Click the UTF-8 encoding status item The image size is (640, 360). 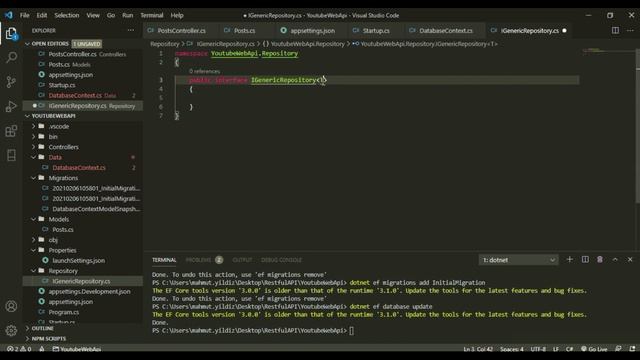click(538, 349)
